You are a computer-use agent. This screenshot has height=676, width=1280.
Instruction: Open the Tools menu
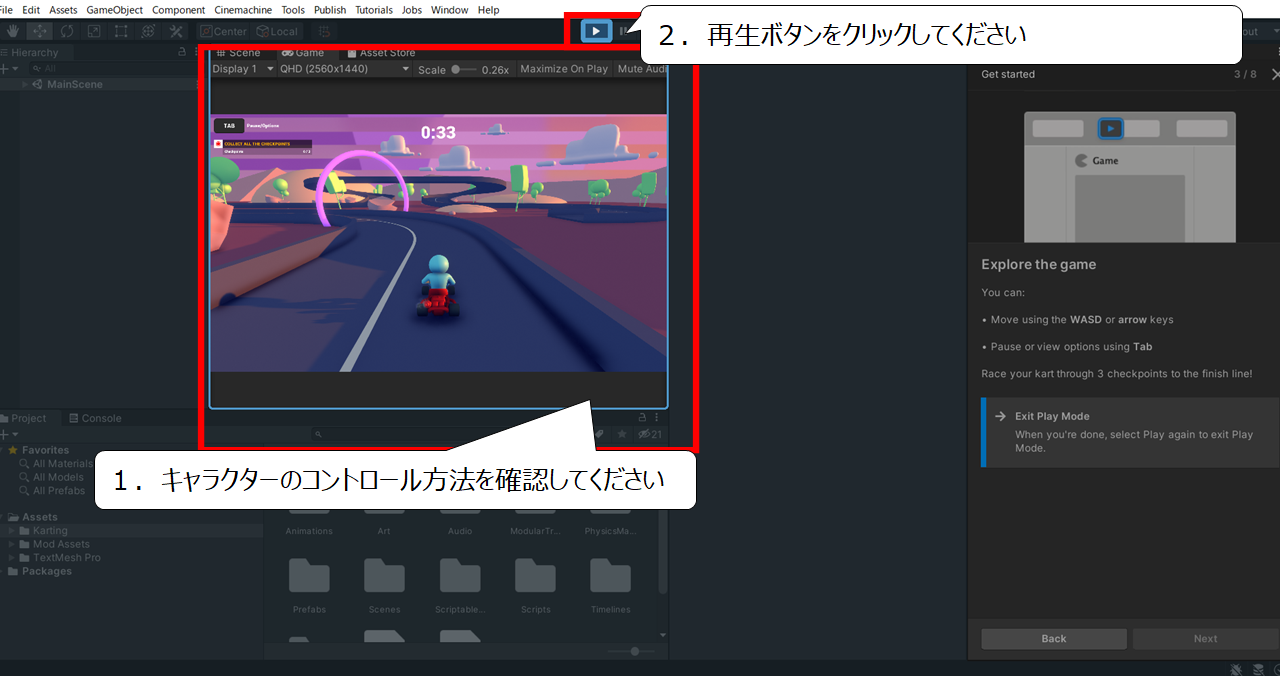(x=293, y=10)
